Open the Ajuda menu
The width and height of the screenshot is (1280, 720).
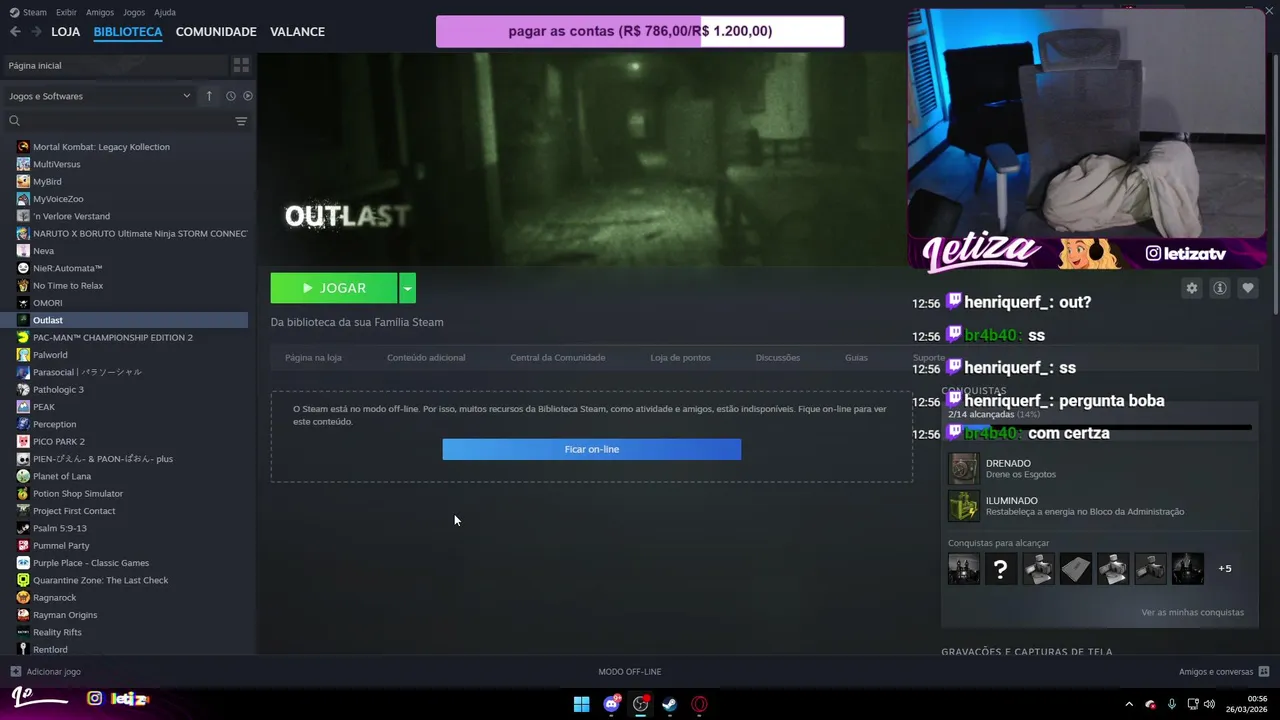click(x=165, y=12)
